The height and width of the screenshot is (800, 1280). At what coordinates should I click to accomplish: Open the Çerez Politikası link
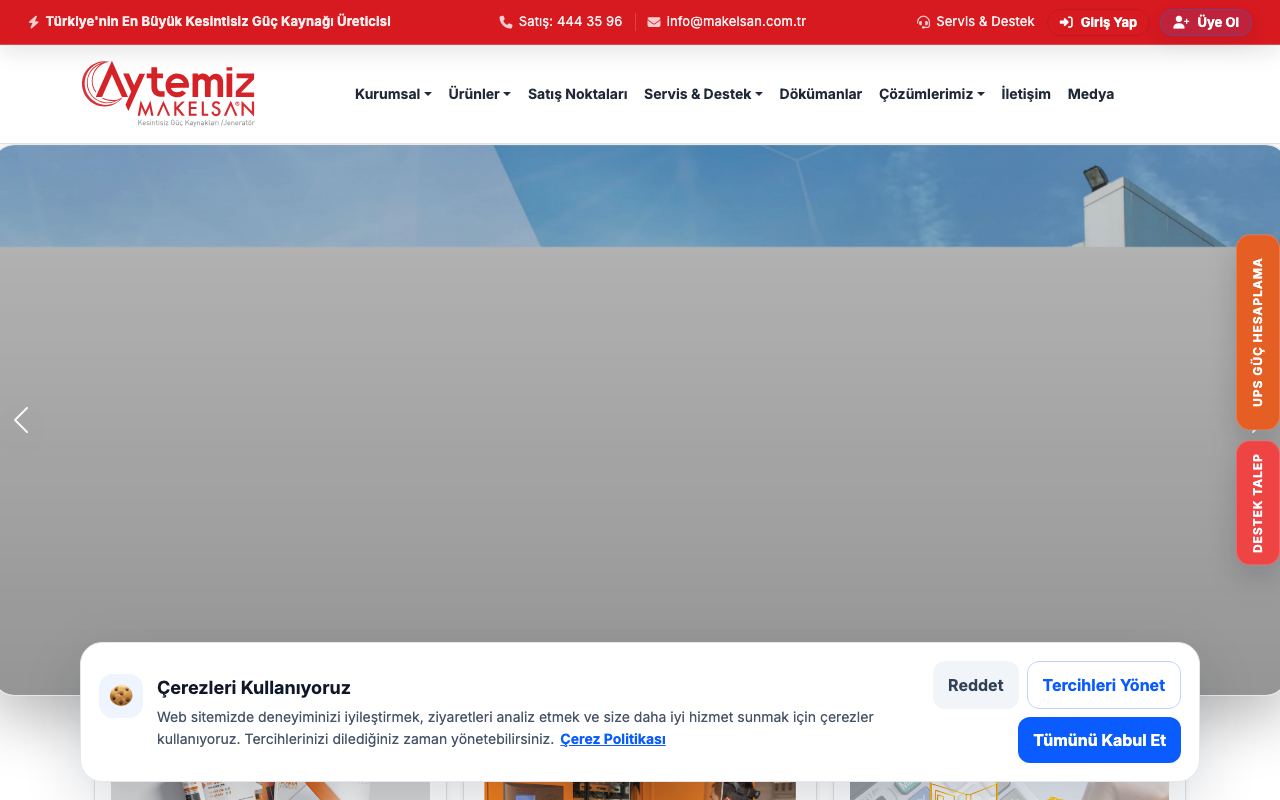pos(613,739)
